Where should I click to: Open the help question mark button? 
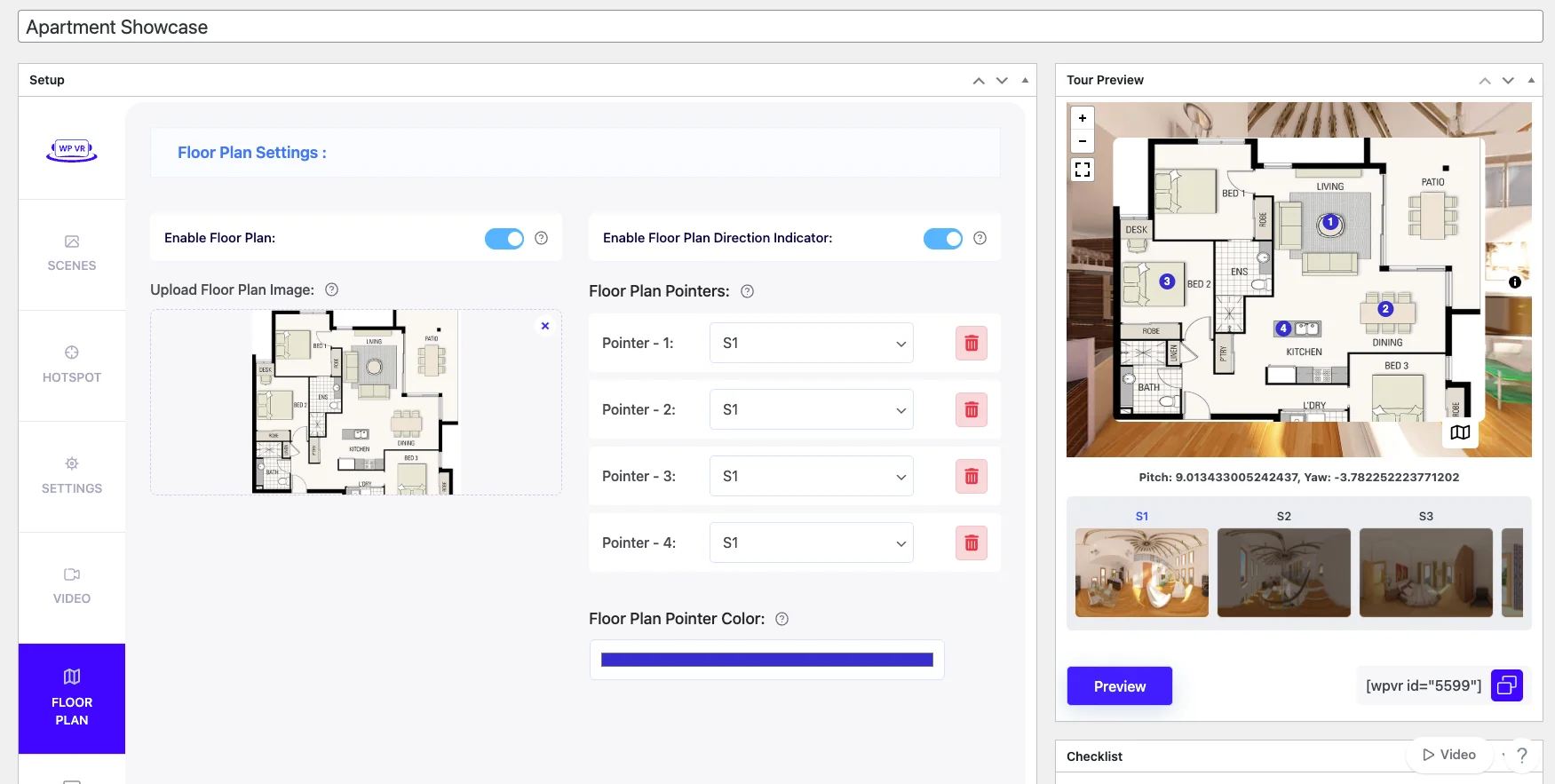pos(1522,755)
